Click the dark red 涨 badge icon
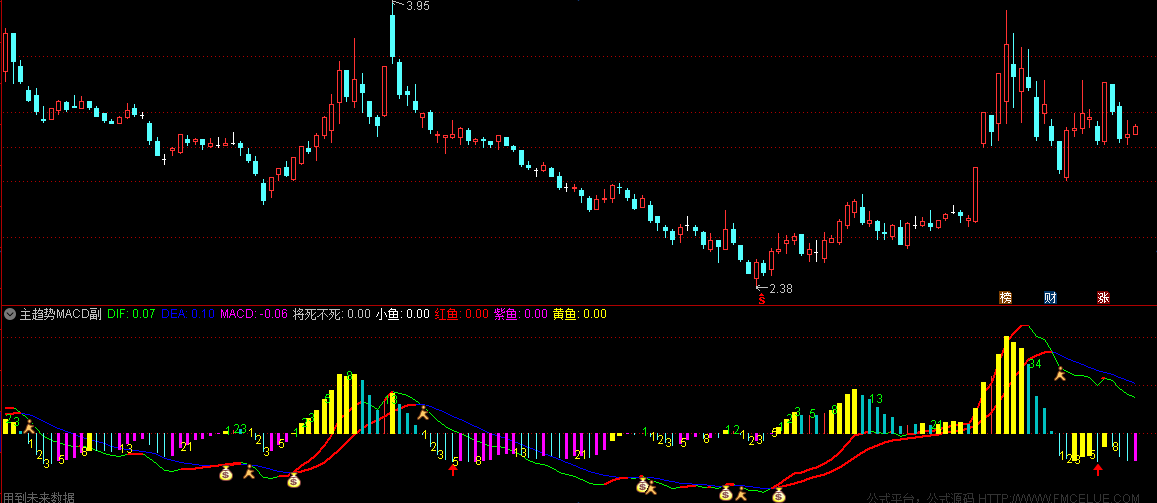Viewport: 1157px width, 503px height. coord(1103,298)
